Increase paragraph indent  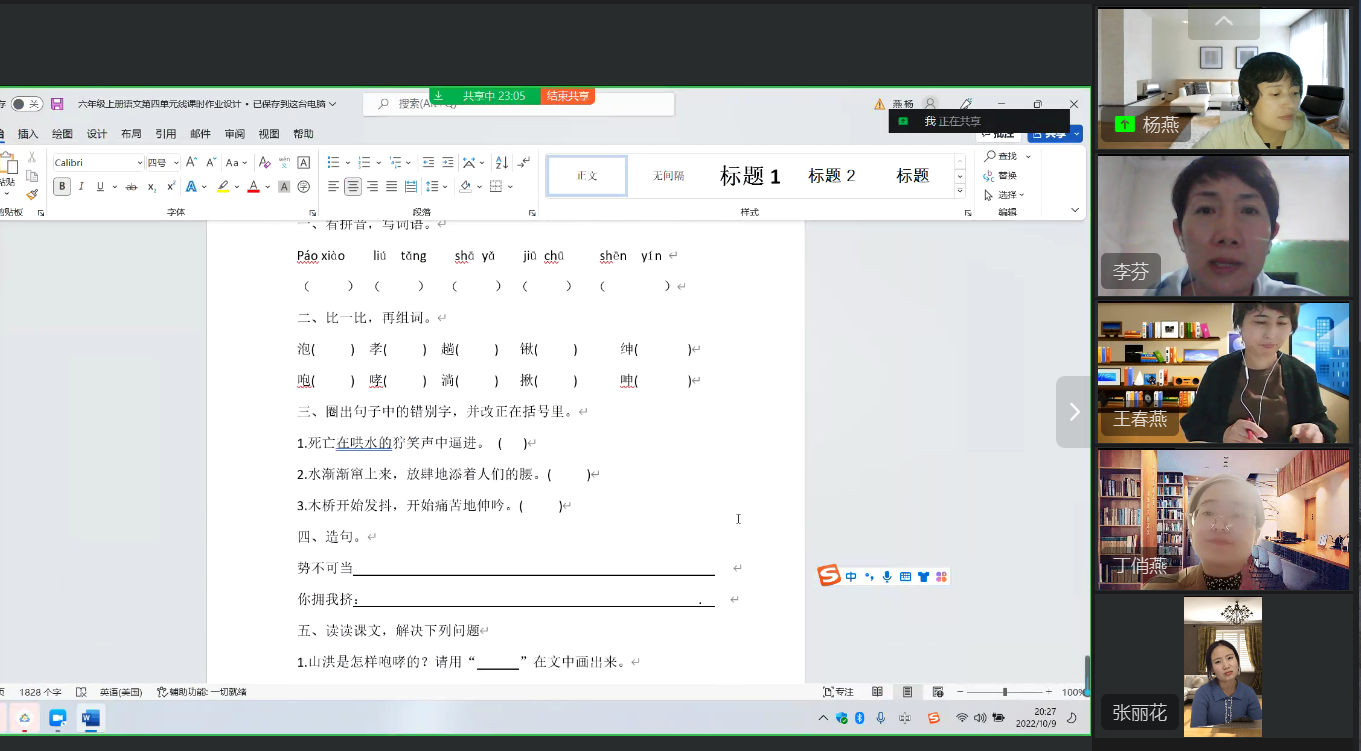pos(447,162)
